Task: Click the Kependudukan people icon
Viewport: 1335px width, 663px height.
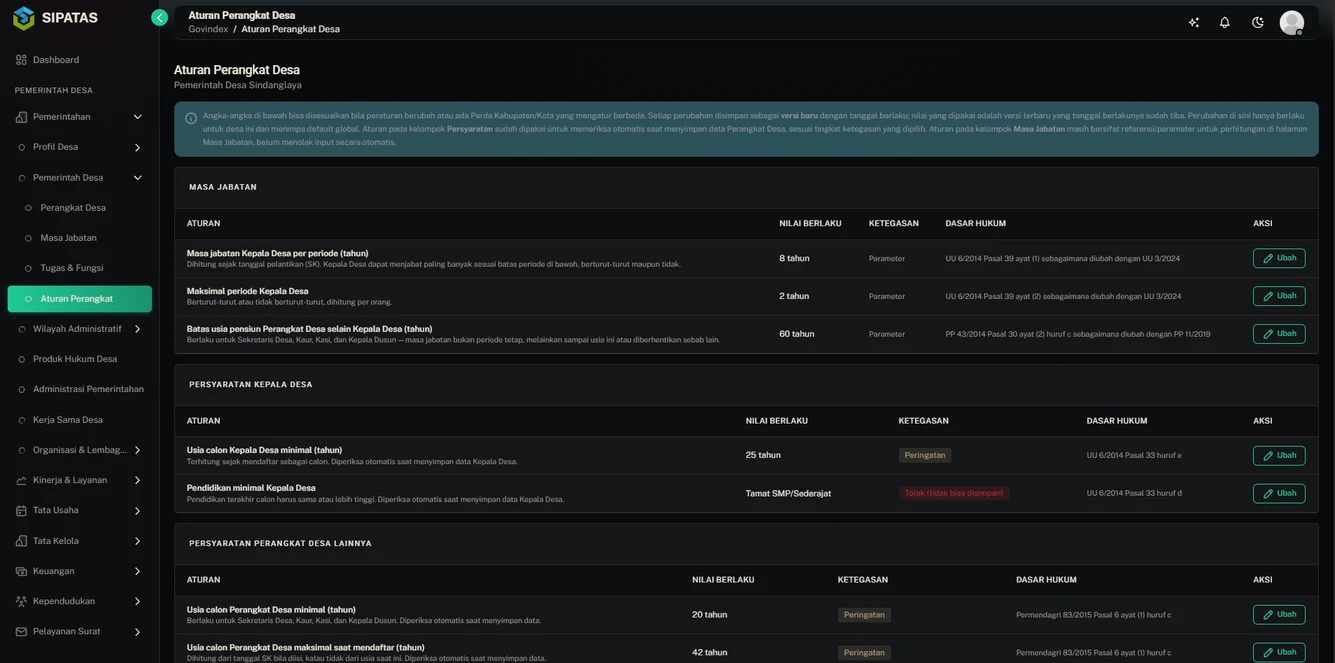Action: [21, 602]
